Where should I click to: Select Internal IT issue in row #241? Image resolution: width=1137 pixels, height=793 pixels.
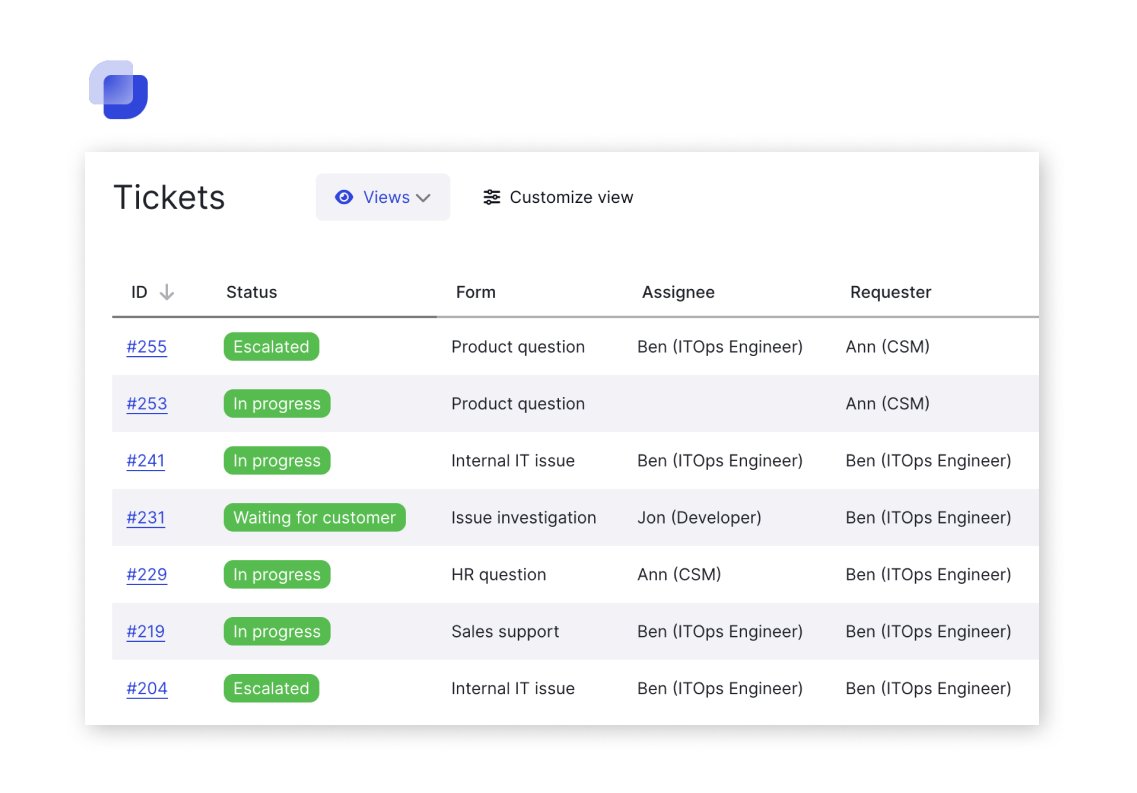(x=513, y=461)
